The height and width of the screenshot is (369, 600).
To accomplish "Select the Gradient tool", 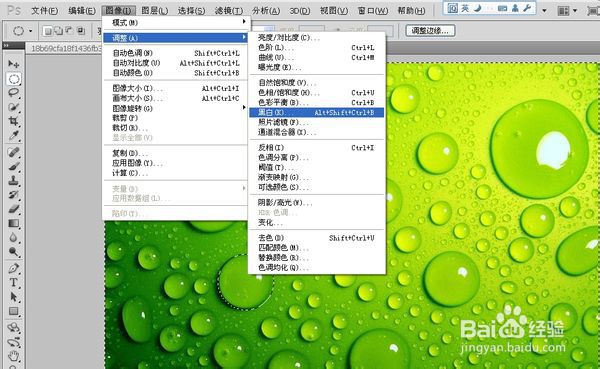I will point(14,223).
